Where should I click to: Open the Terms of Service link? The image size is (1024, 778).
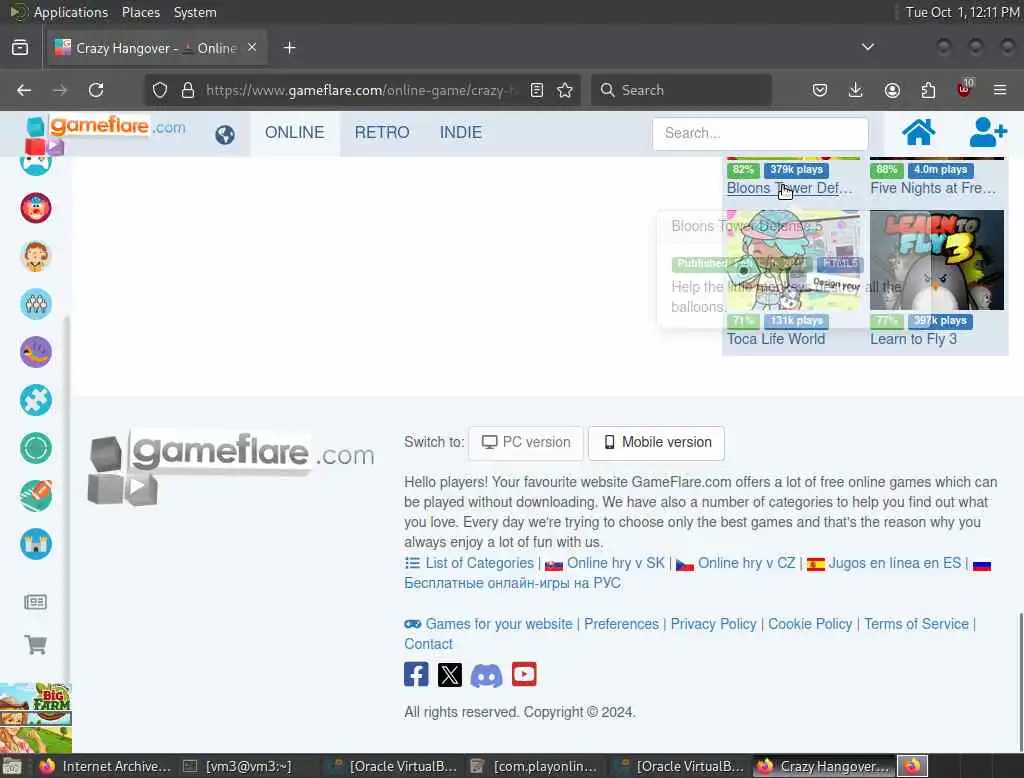coord(916,624)
